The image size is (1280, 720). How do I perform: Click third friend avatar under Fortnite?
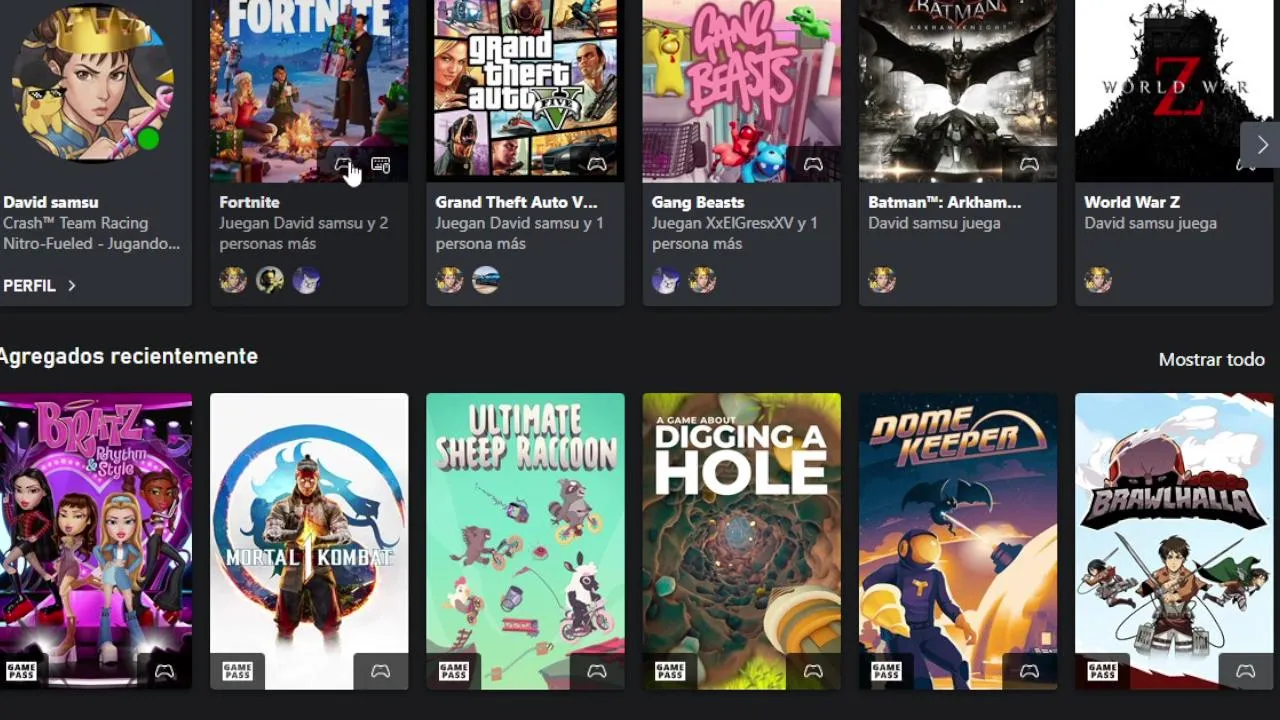(x=306, y=280)
